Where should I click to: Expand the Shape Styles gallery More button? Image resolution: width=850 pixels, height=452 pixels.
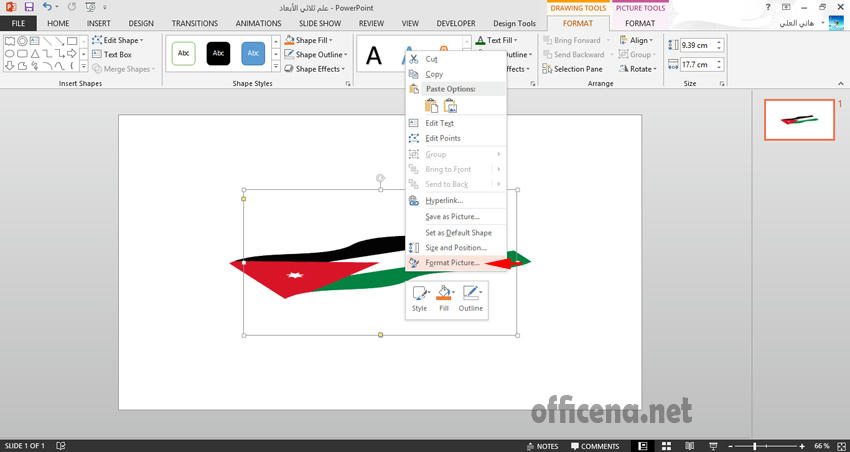tap(275, 67)
